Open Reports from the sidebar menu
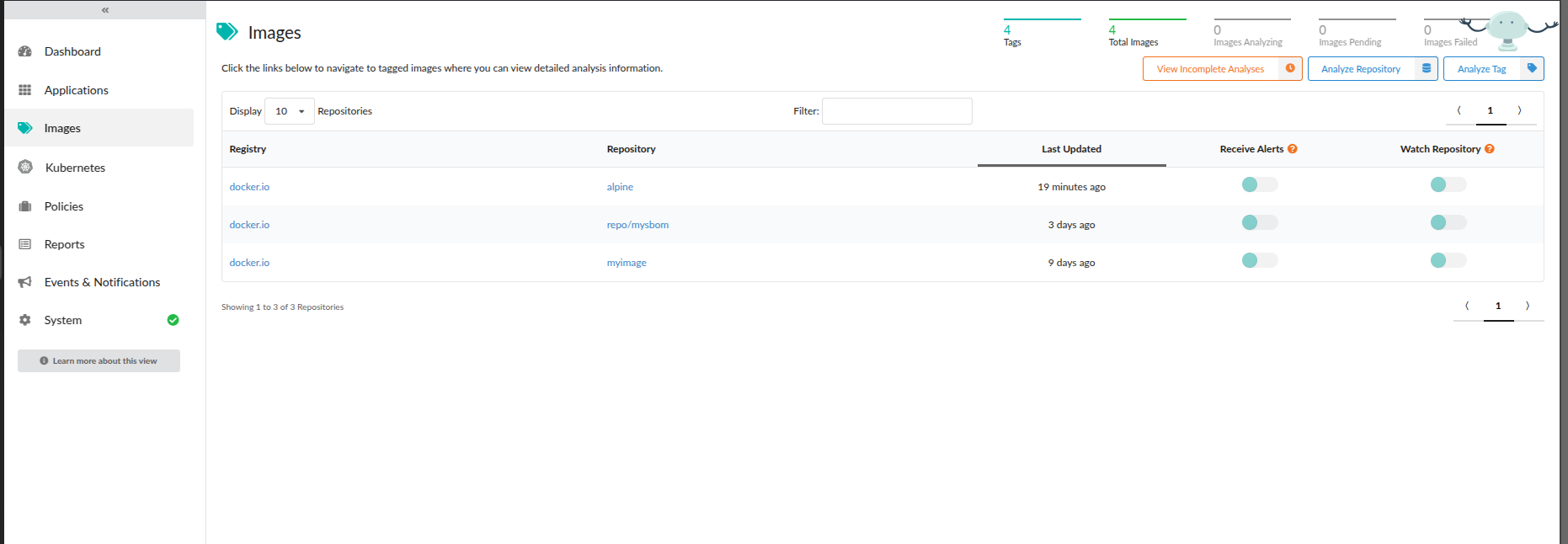Image resolution: width=1568 pixels, height=544 pixels. coord(65,244)
